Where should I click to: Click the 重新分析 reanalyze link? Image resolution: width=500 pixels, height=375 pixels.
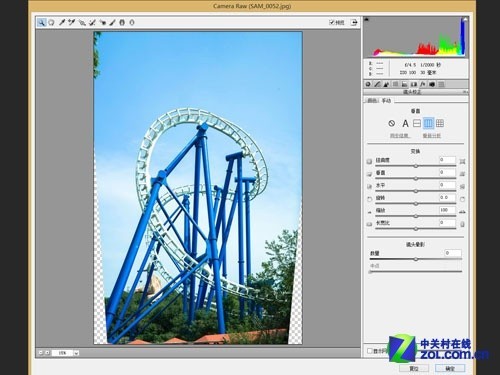[432, 136]
